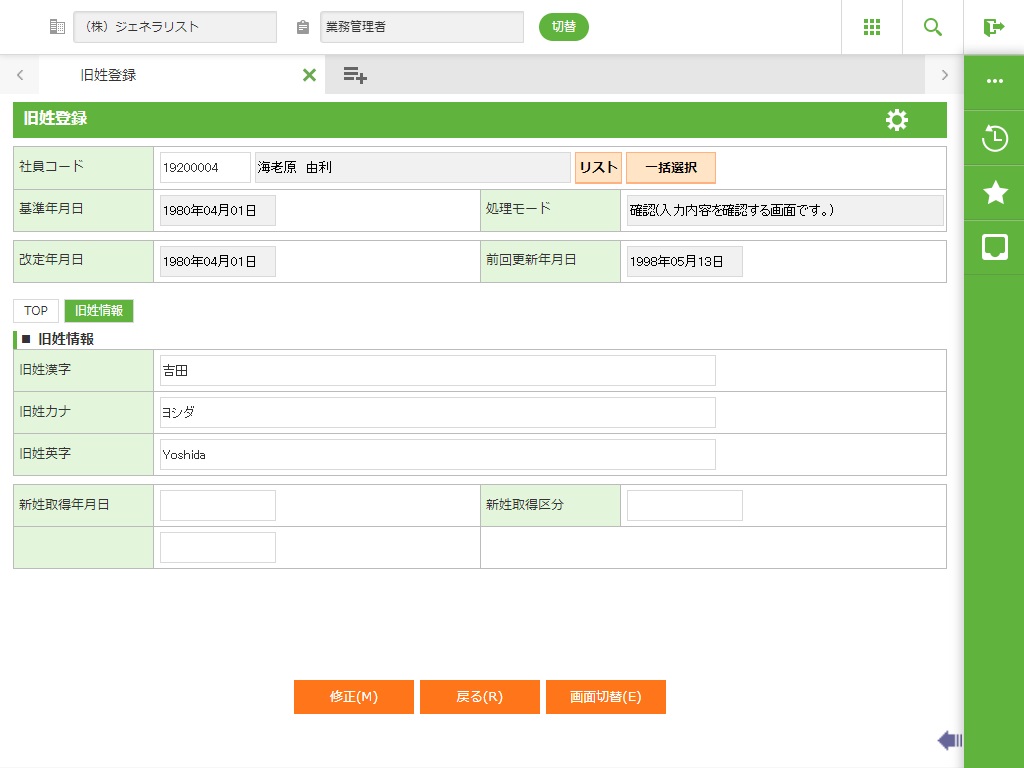Click the リスト button
This screenshot has width=1024, height=768.
(x=598, y=168)
